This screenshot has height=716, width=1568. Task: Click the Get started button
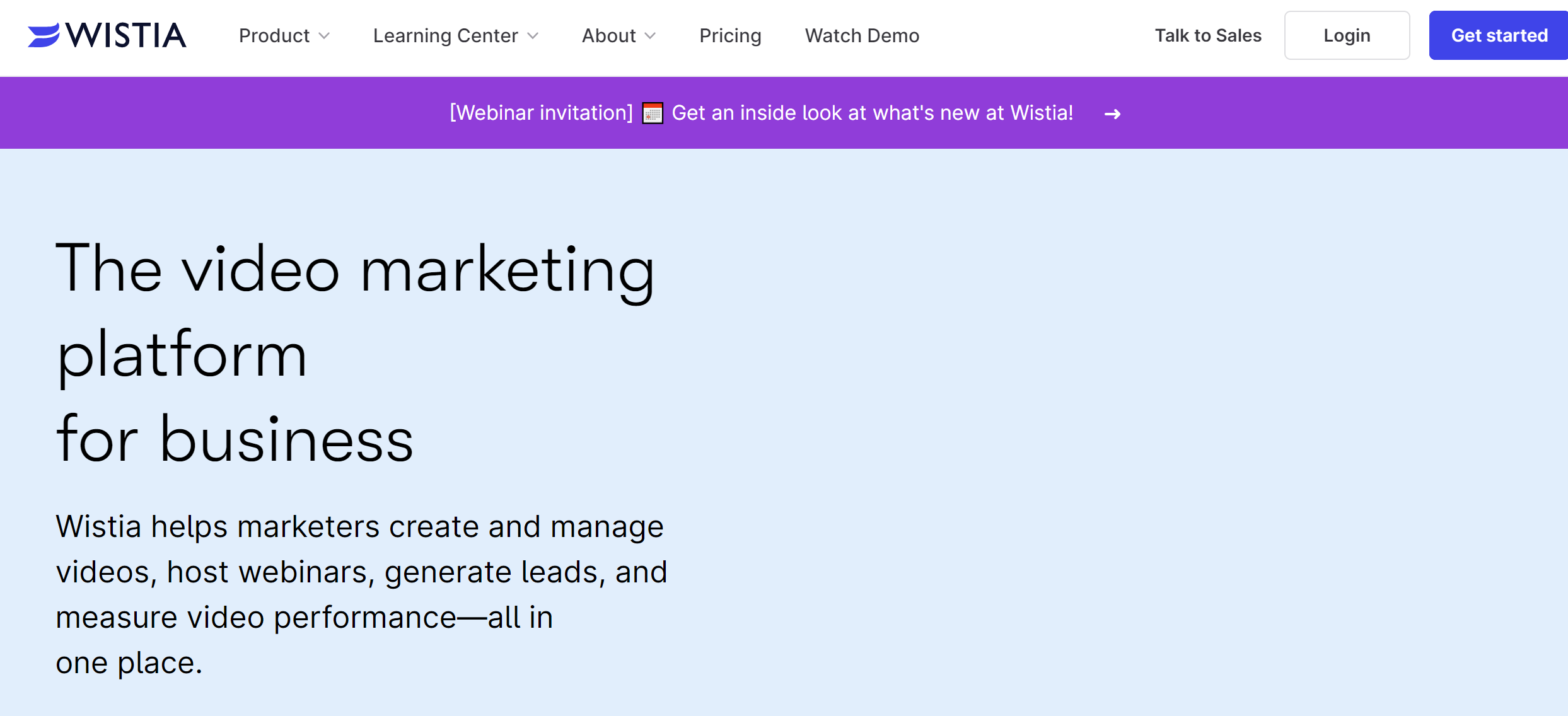(x=1499, y=35)
